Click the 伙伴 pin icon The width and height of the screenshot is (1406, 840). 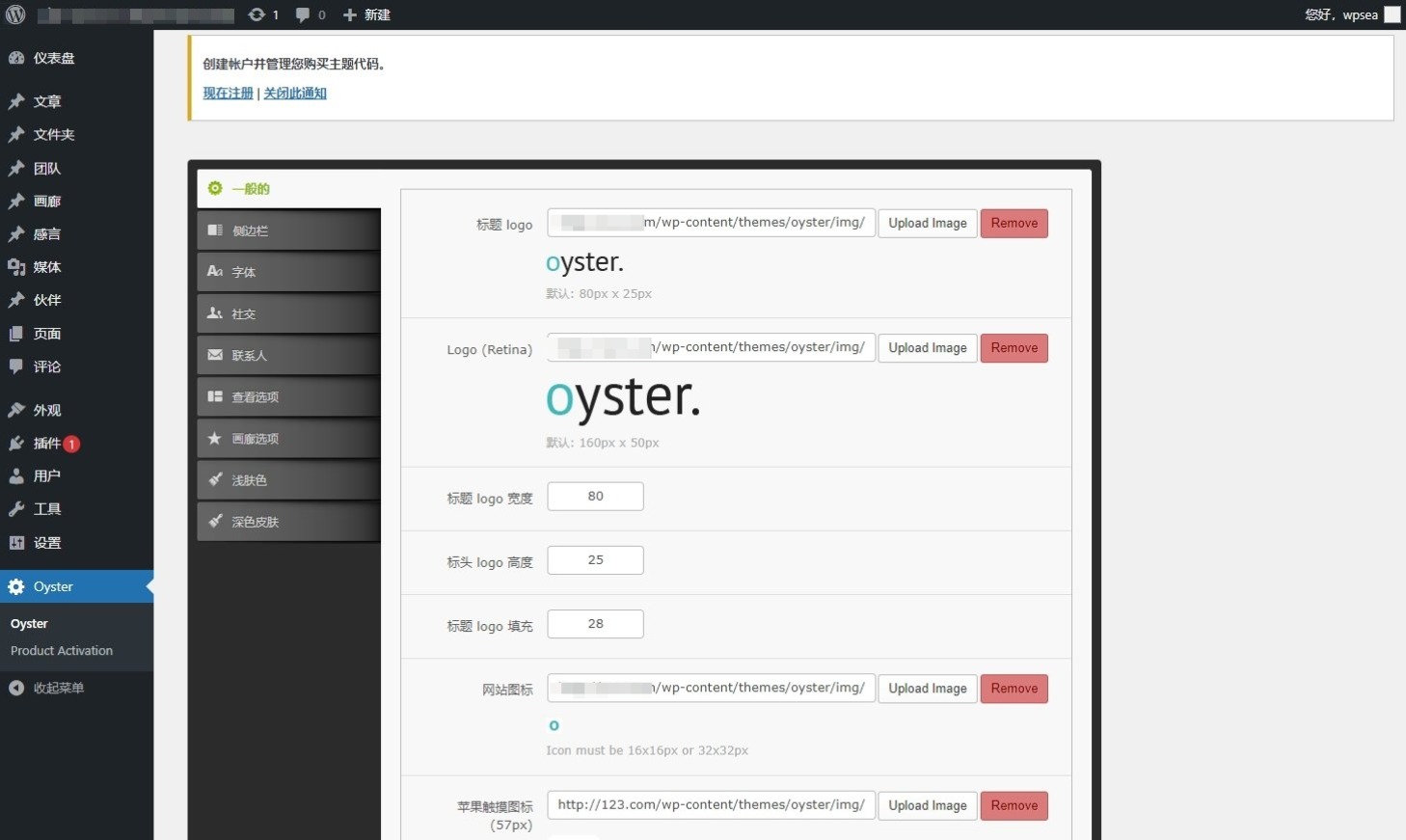16,300
